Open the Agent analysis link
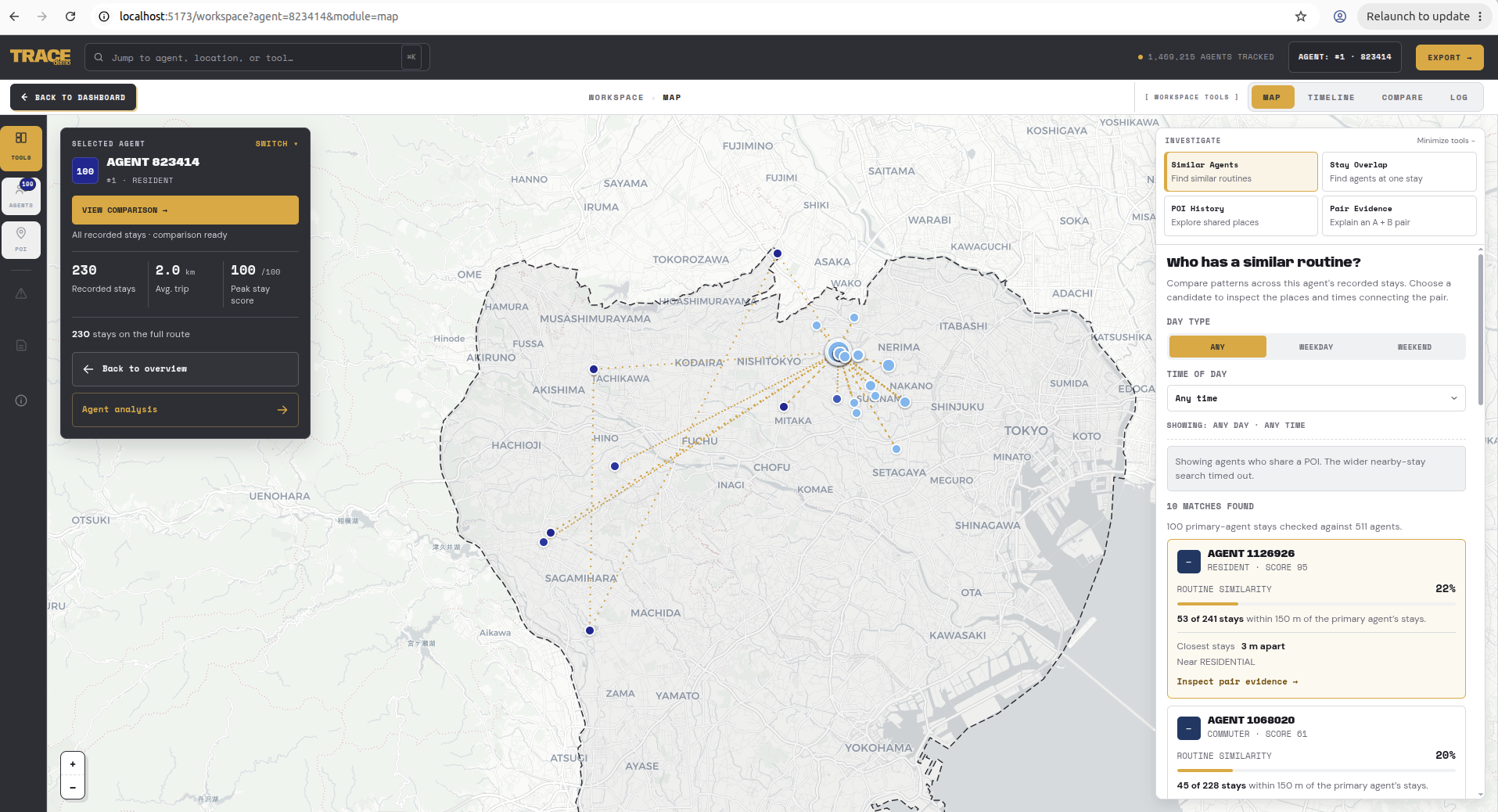The width and height of the screenshot is (1498, 812). coord(185,409)
